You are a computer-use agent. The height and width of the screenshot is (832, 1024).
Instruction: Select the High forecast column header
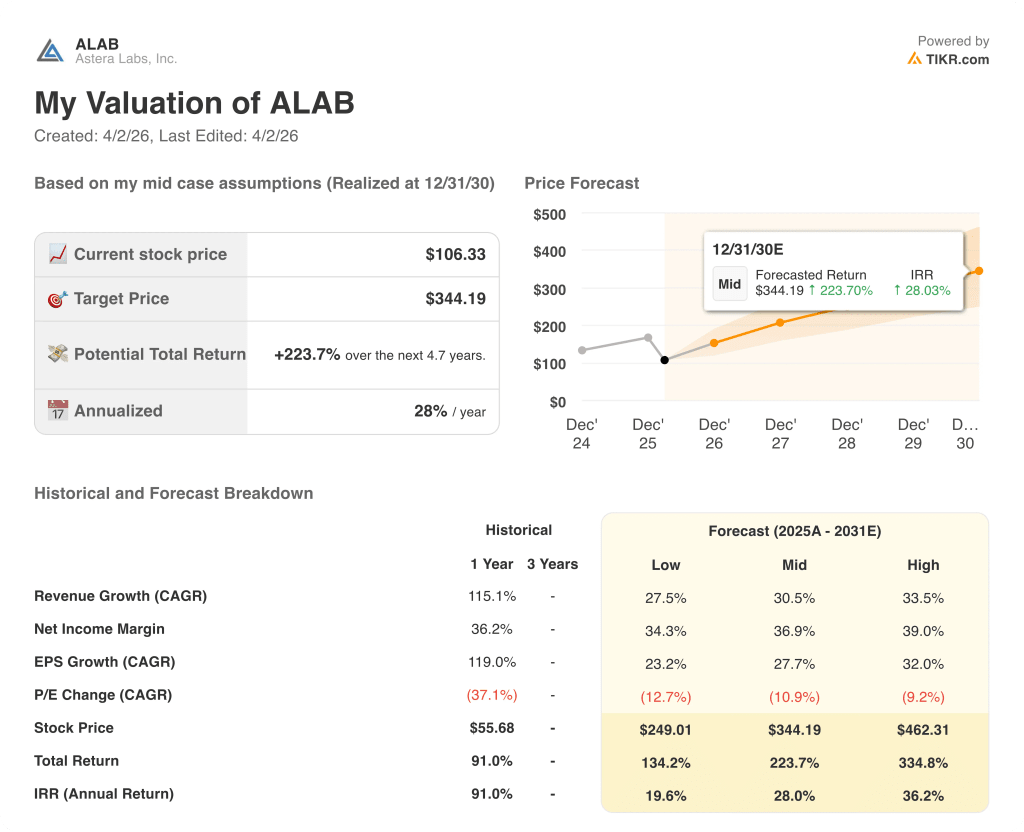click(x=923, y=565)
